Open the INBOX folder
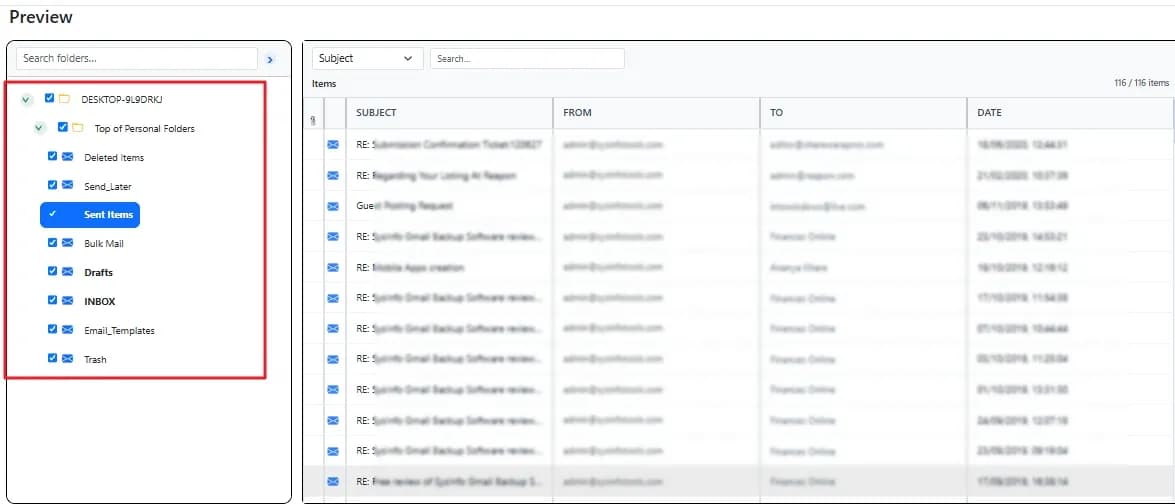 pos(100,301)
